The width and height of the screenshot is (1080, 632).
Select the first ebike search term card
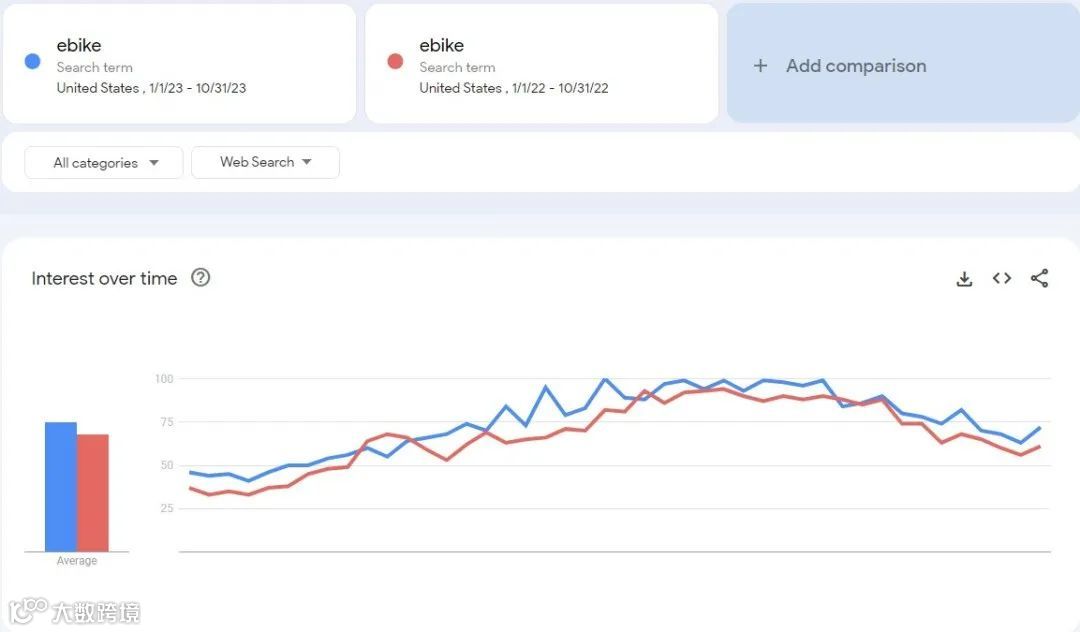pyautogui.click(x=180, y=63)
